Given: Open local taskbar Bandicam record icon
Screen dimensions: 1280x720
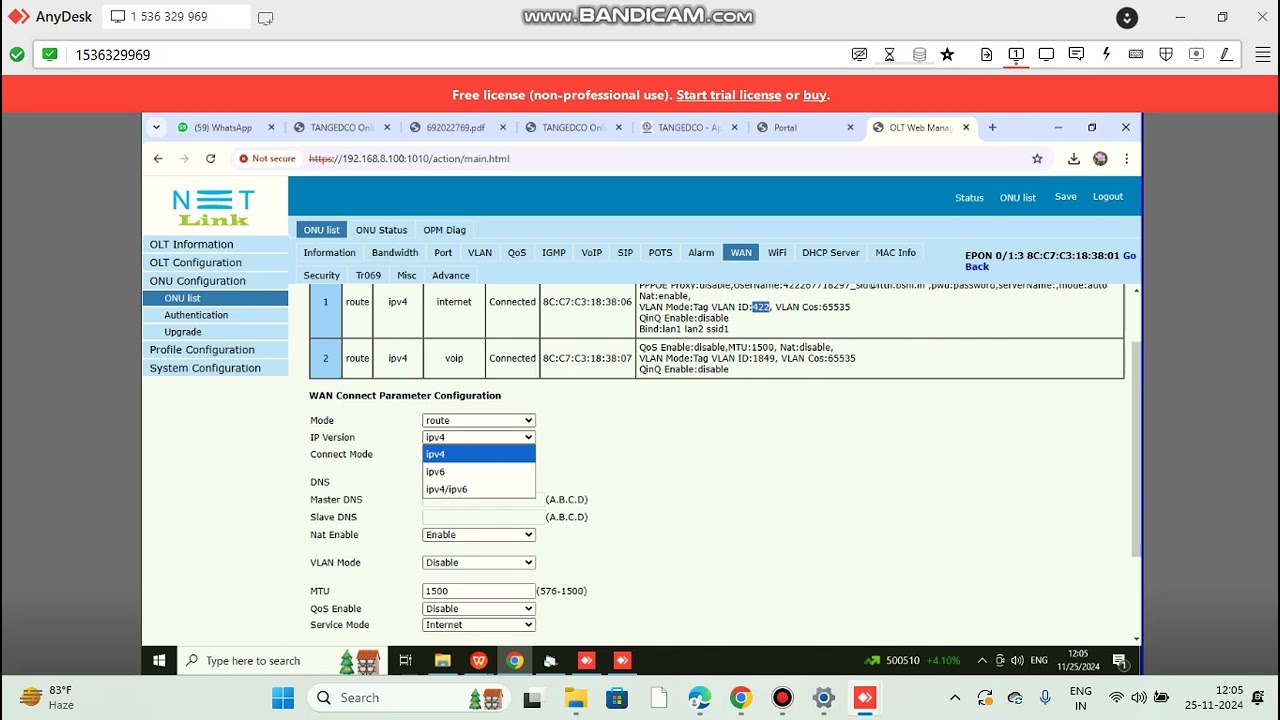Looking at the screenshot, I should click(782, 698).
